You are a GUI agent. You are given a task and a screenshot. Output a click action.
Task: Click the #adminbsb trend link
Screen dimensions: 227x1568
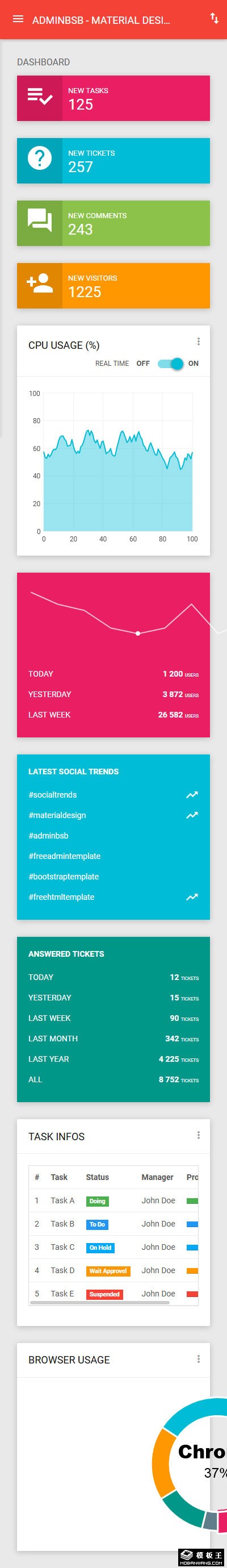49,836
